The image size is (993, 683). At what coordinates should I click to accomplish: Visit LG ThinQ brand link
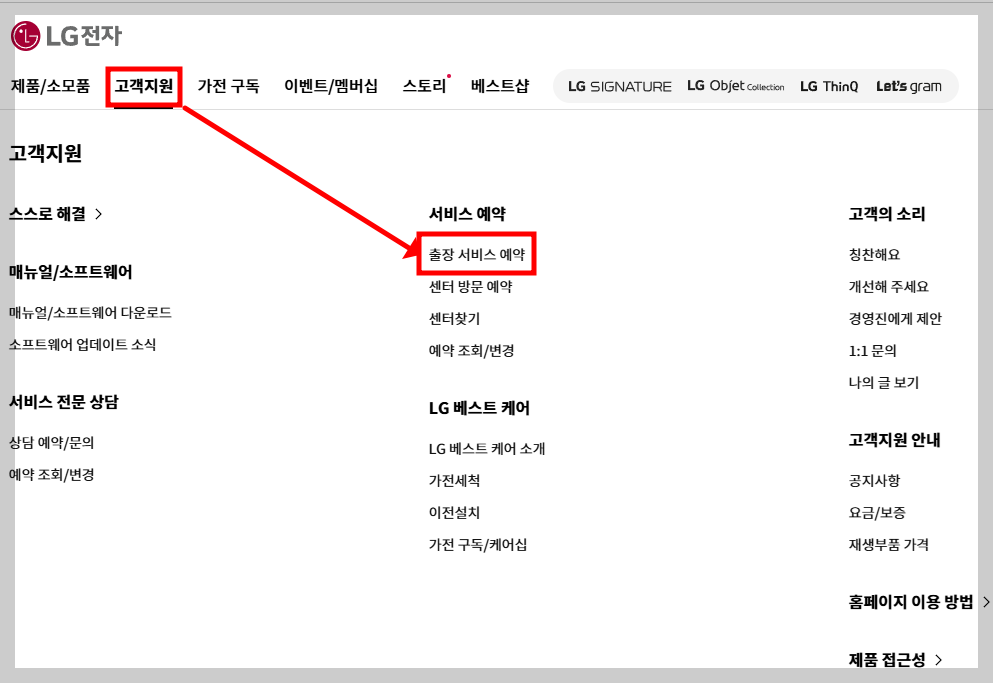click(x=829, y=86)
